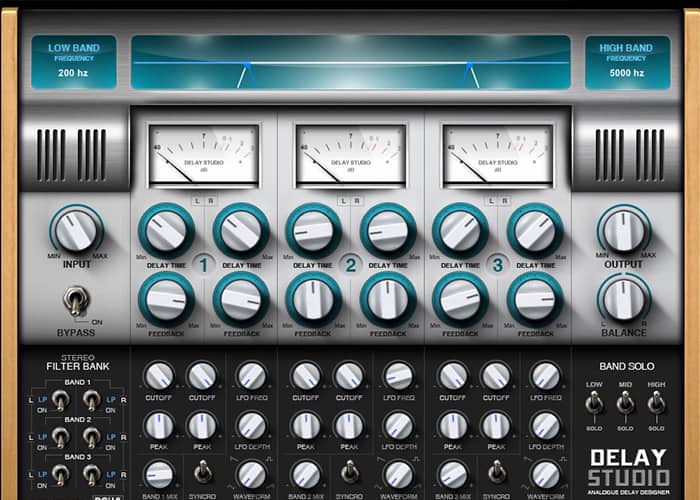Click band 2 right Peak knob

tap(349, 425)
